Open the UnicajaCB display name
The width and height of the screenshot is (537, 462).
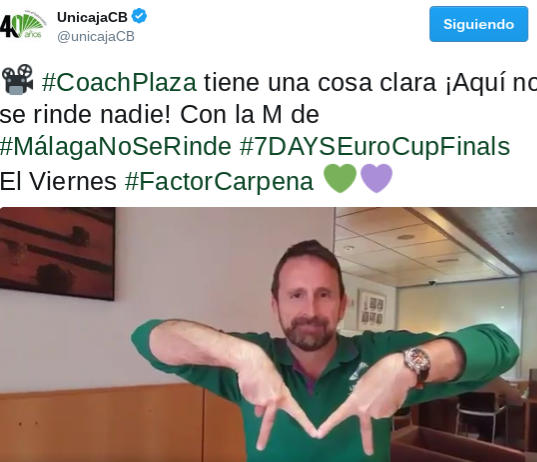click(92, 17)
